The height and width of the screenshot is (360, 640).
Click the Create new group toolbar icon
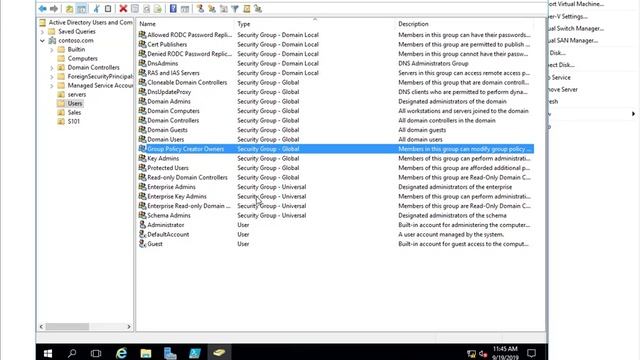[212, 9]
